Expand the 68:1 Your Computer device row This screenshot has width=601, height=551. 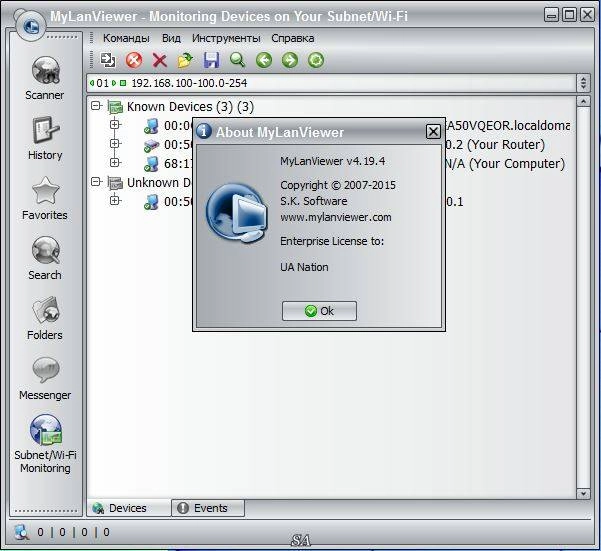coord(115,162)
